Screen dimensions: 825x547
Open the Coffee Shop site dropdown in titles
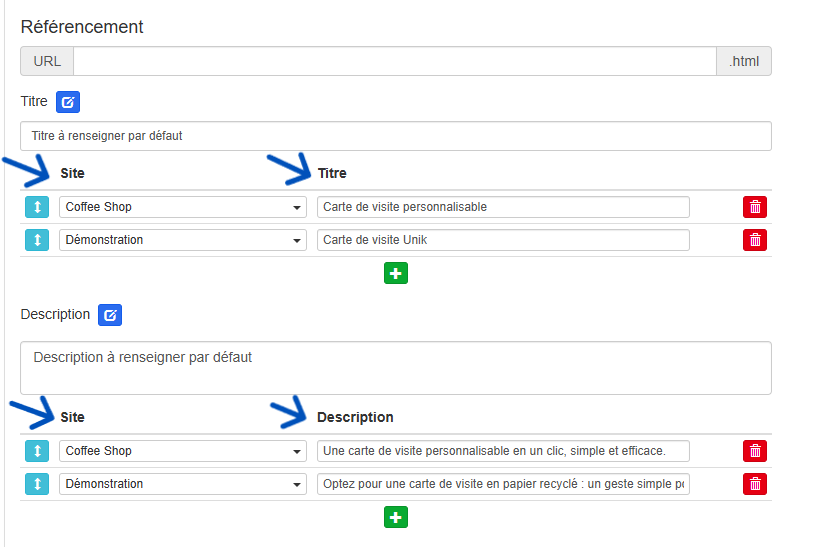click(183, 207)
